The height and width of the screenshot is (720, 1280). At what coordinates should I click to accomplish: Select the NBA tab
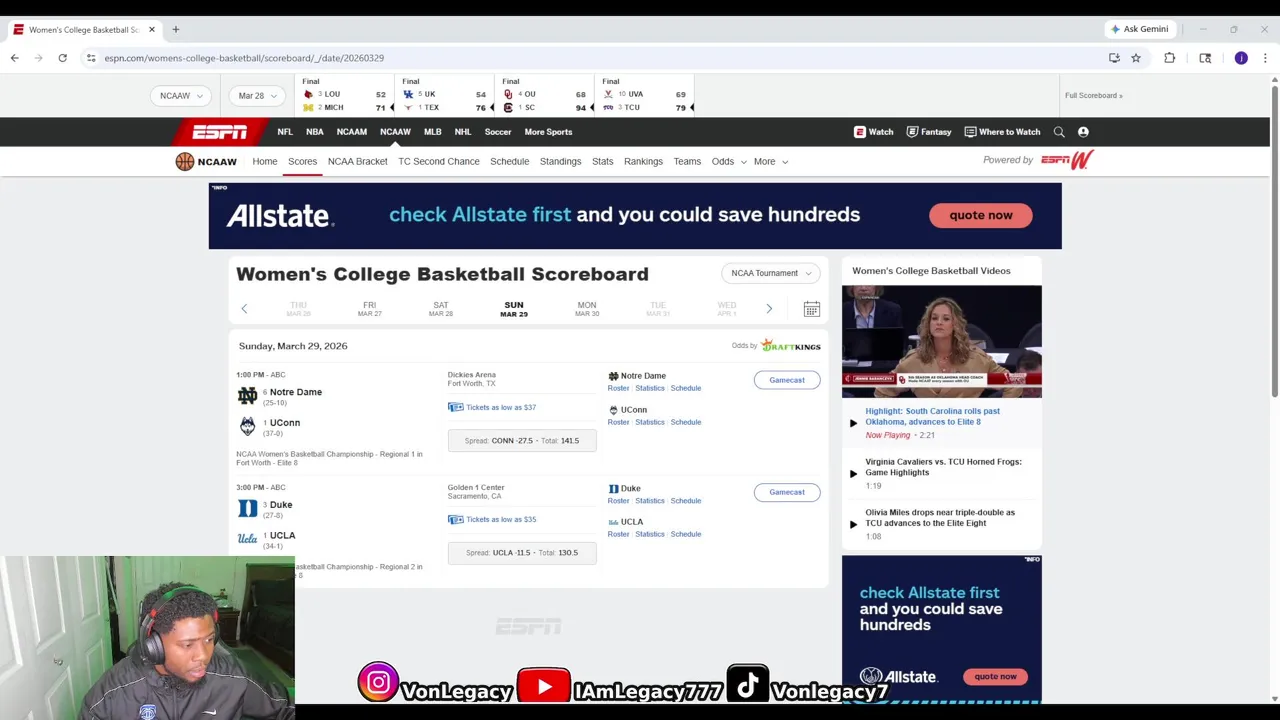point(315,132)
